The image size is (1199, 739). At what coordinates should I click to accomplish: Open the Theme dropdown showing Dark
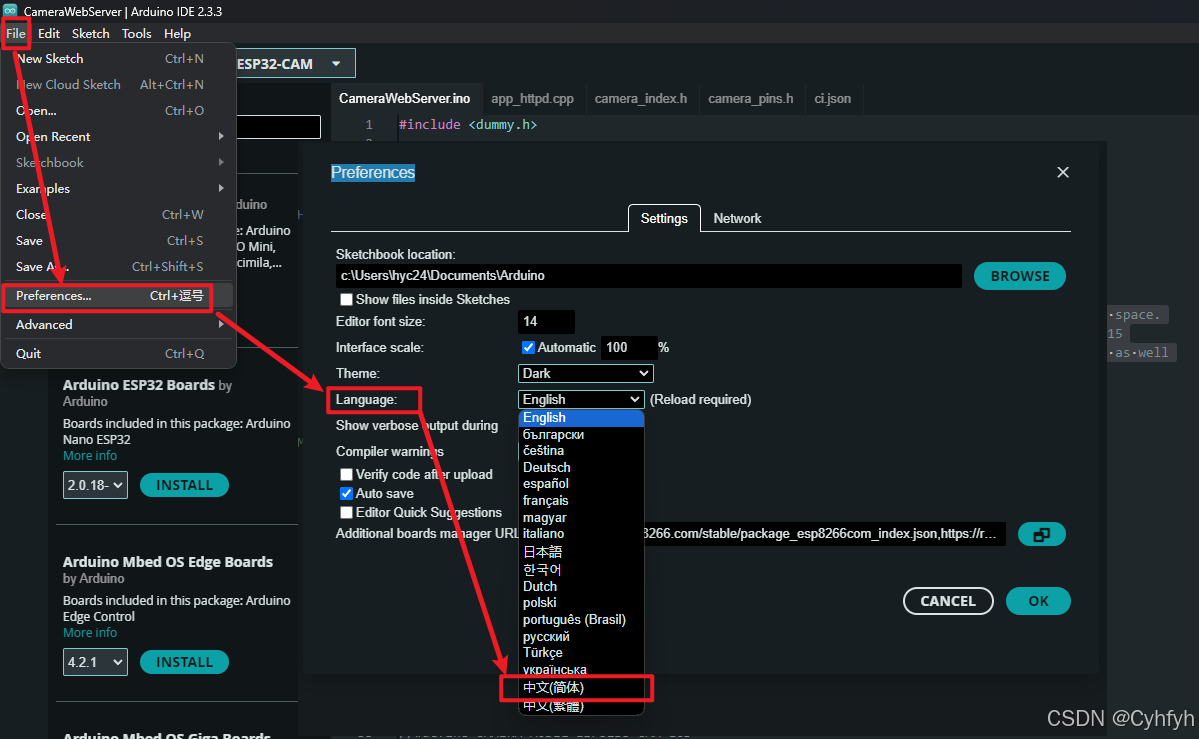[x=586, y=373]
